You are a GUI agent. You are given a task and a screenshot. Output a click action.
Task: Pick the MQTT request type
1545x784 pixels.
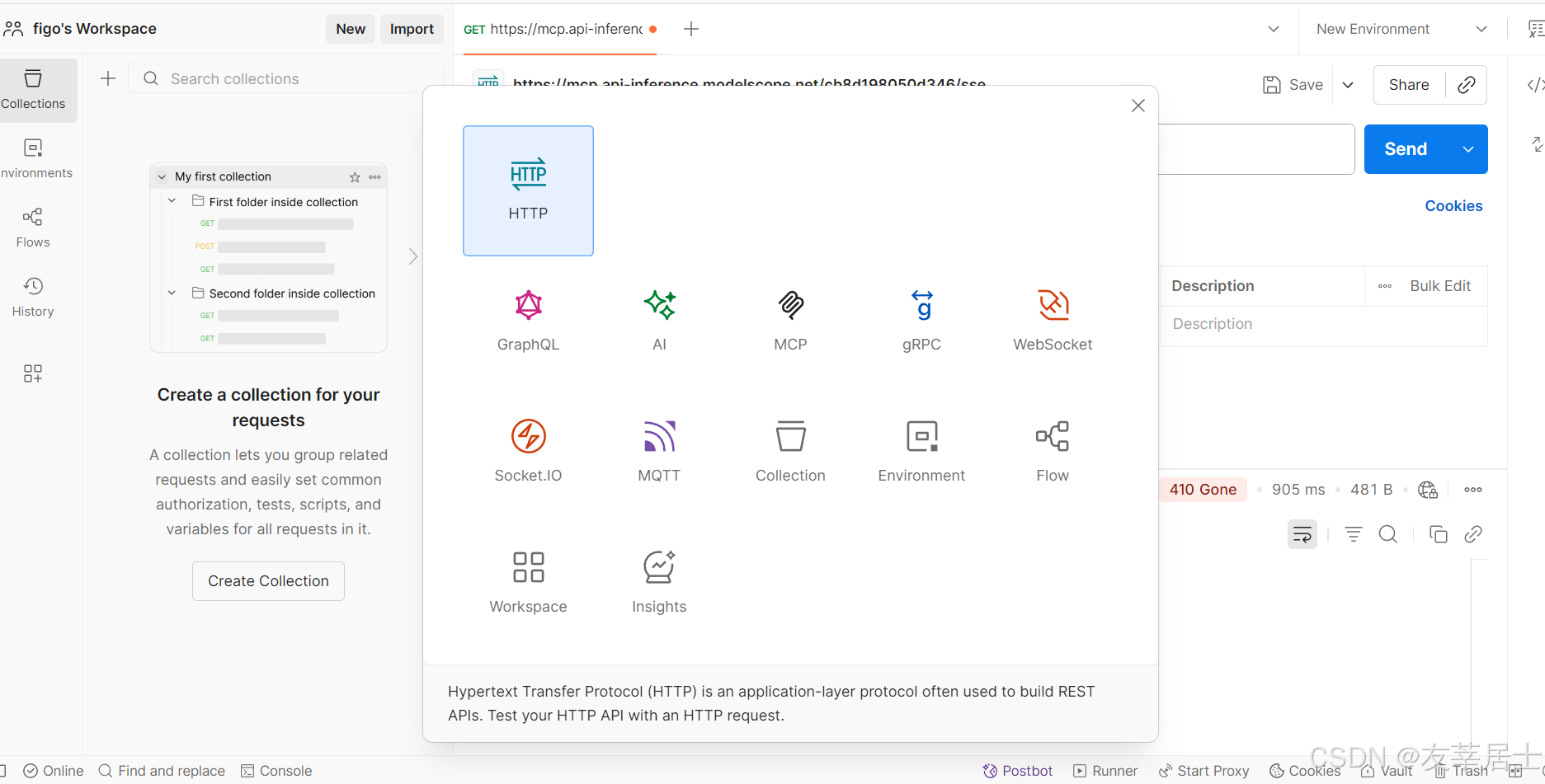pyautogui.click(x=659, y=452)
